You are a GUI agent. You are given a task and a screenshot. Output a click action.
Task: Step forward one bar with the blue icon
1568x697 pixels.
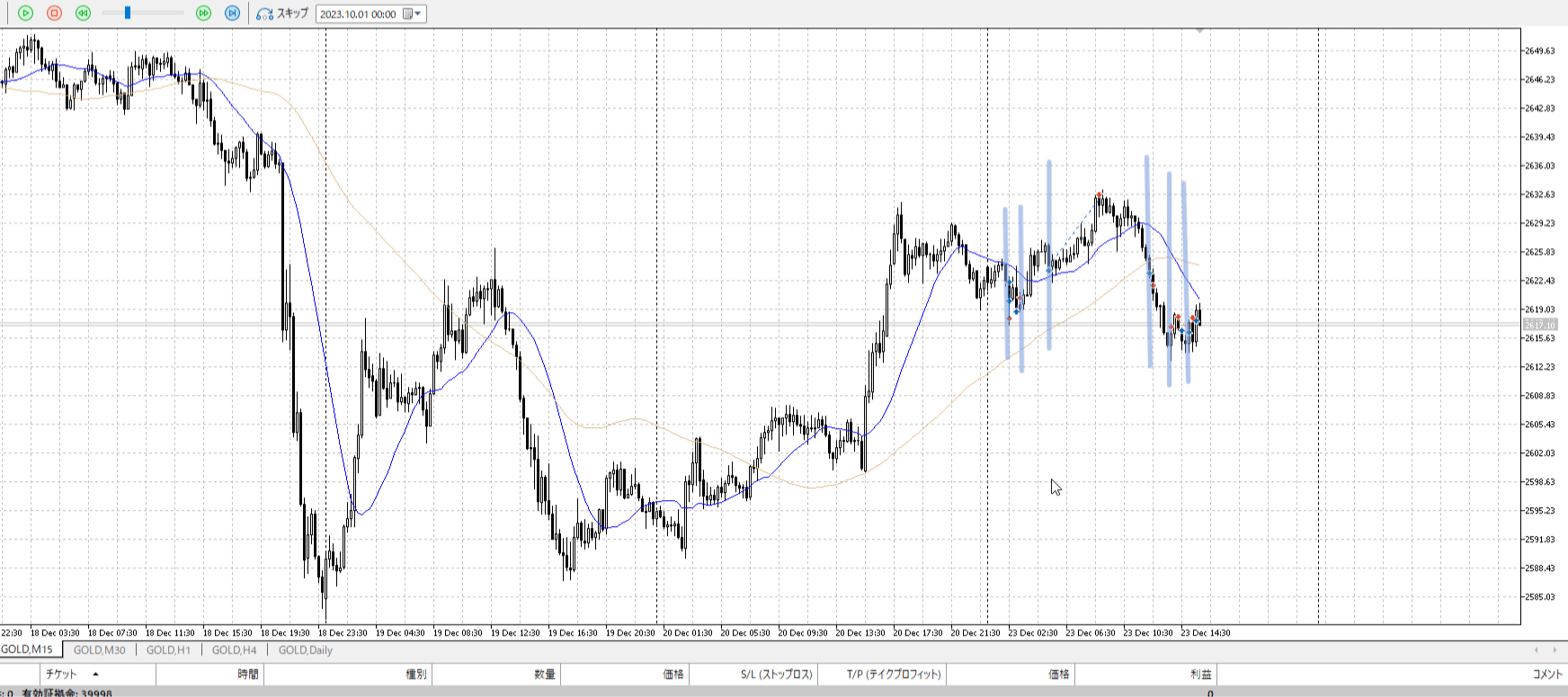click(232, 13)
